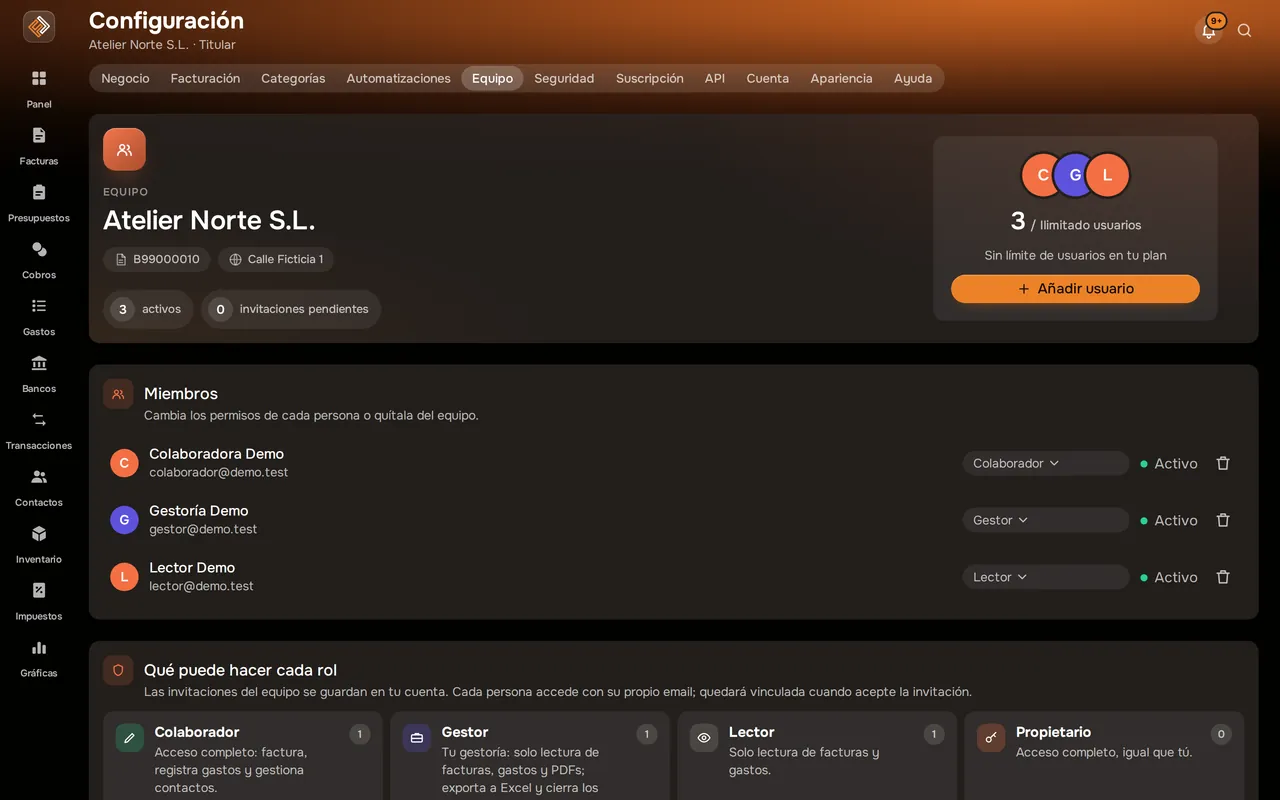Open Gráficas from the sidebar

[x=39, y=658]
